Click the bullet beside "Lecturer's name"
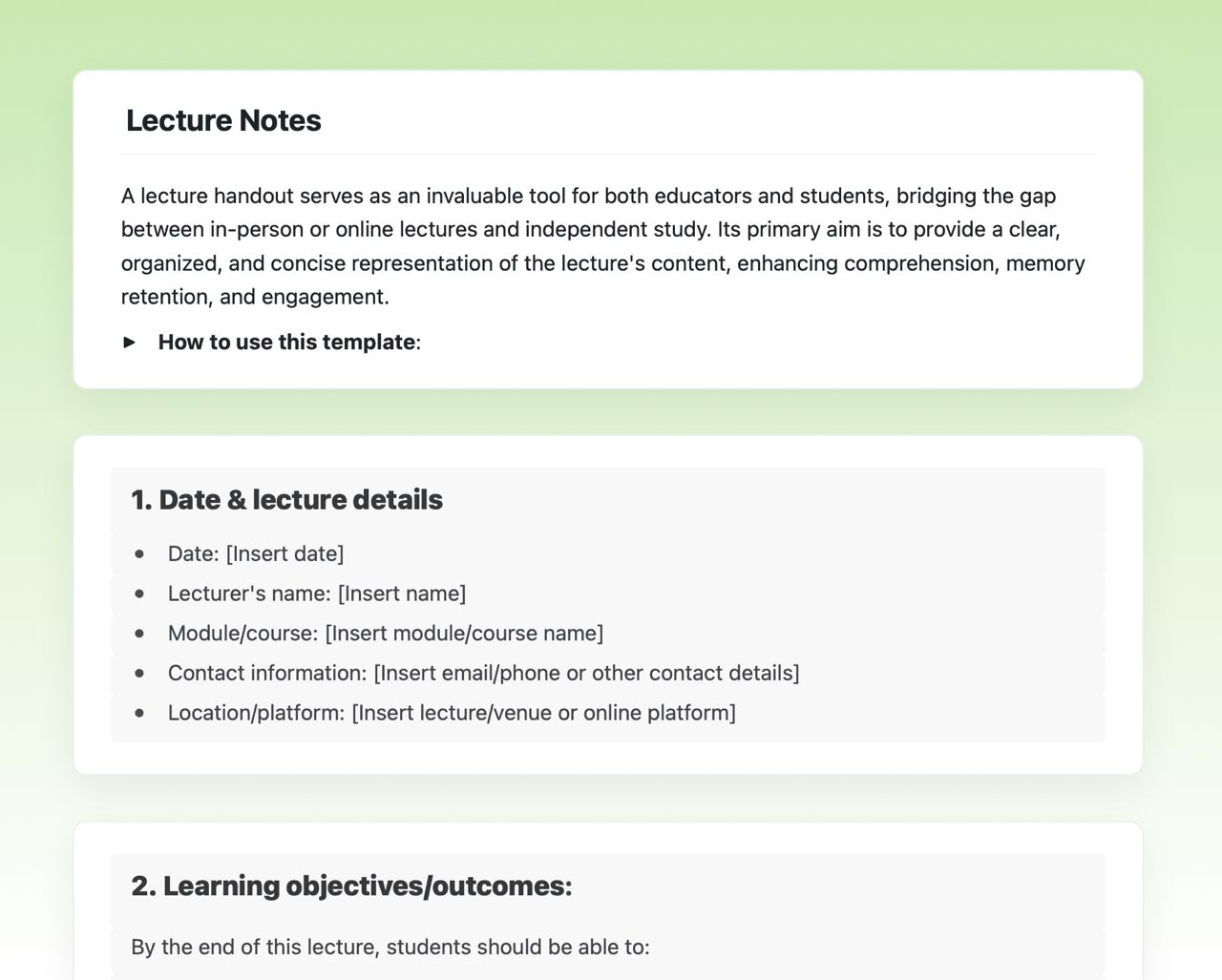This screenshot has height=980, width=1222. pos(140,594)
